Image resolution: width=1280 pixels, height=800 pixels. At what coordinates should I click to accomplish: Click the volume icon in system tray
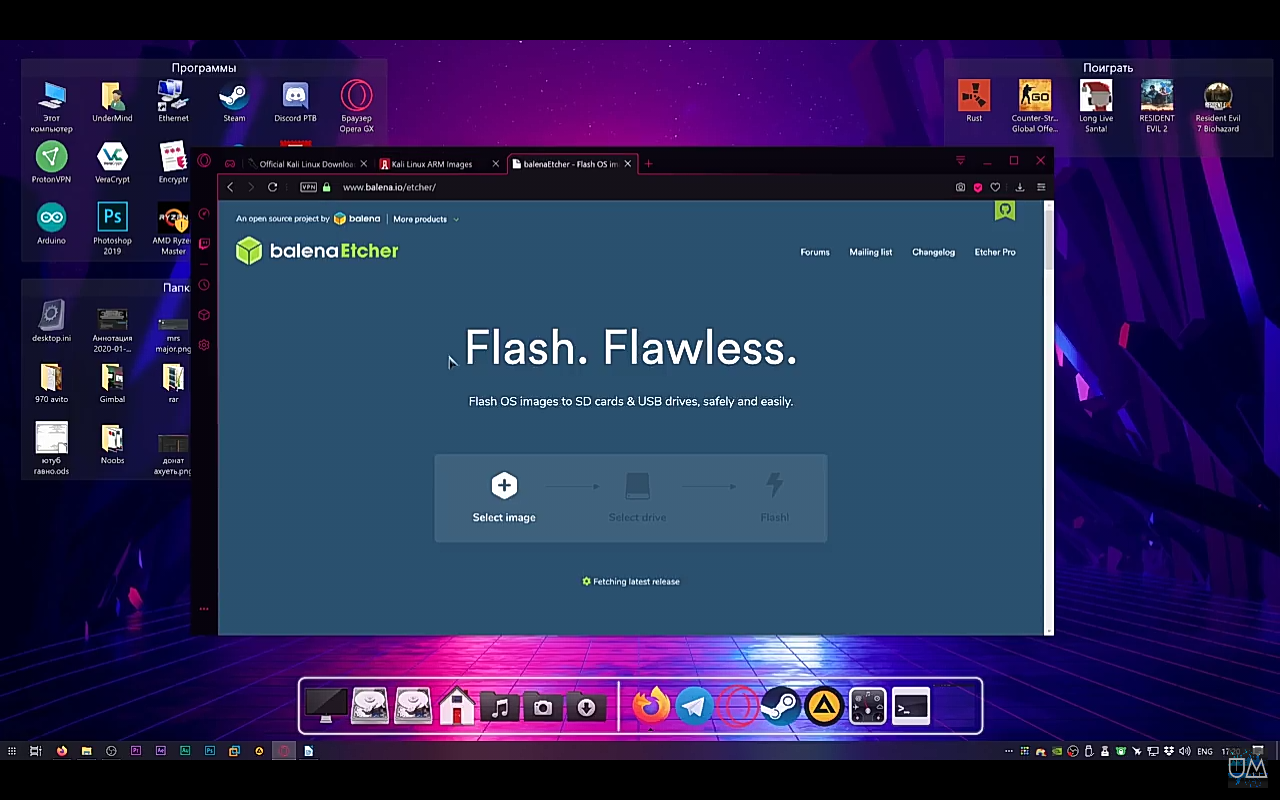point(1185,751)
